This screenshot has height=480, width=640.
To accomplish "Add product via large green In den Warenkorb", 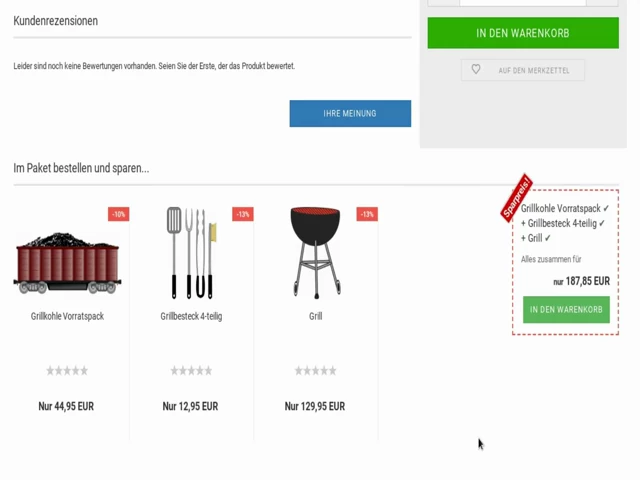I will tap(523, 33).
